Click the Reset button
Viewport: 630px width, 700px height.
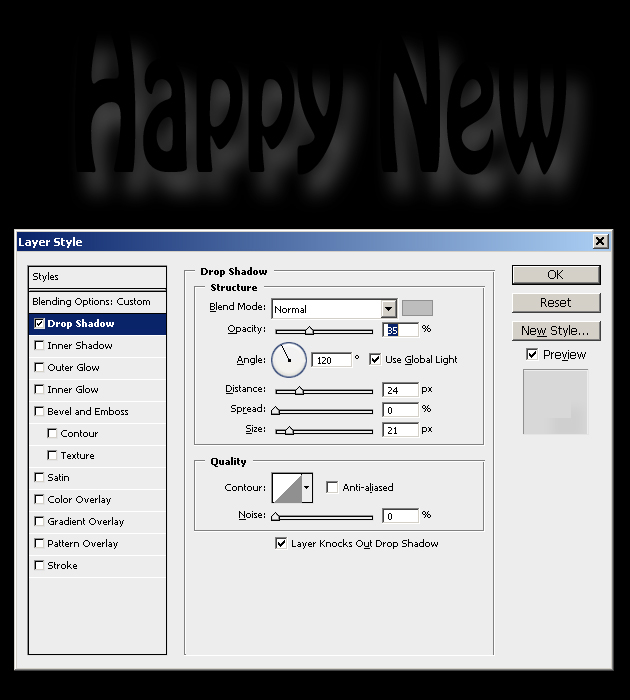tap(556, 303)
